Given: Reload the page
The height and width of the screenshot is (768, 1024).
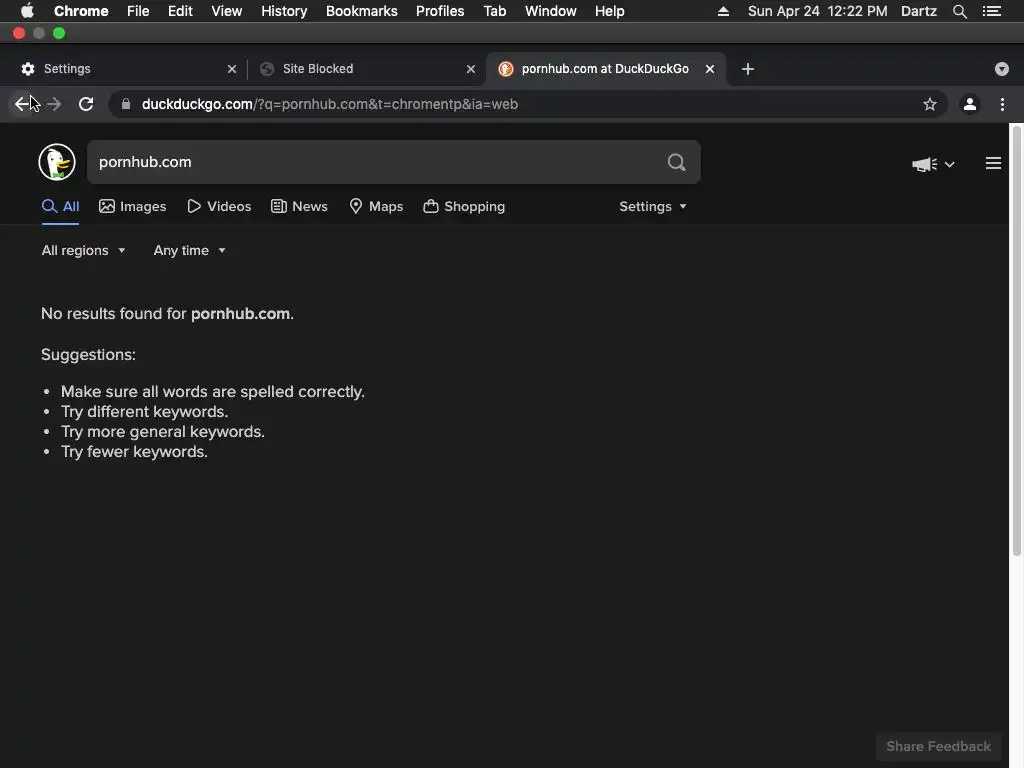Looking at the screenshot, I should [x=86, y=104].
